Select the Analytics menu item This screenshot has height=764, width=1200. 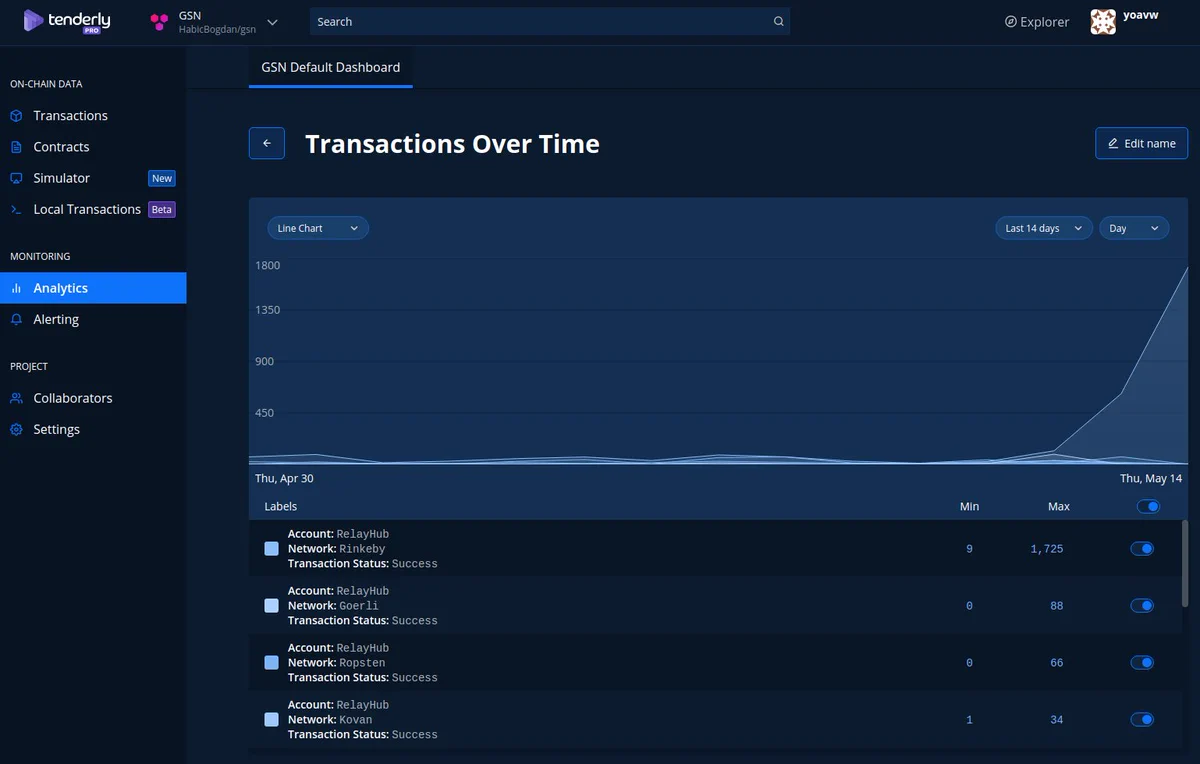click(93, 288)
